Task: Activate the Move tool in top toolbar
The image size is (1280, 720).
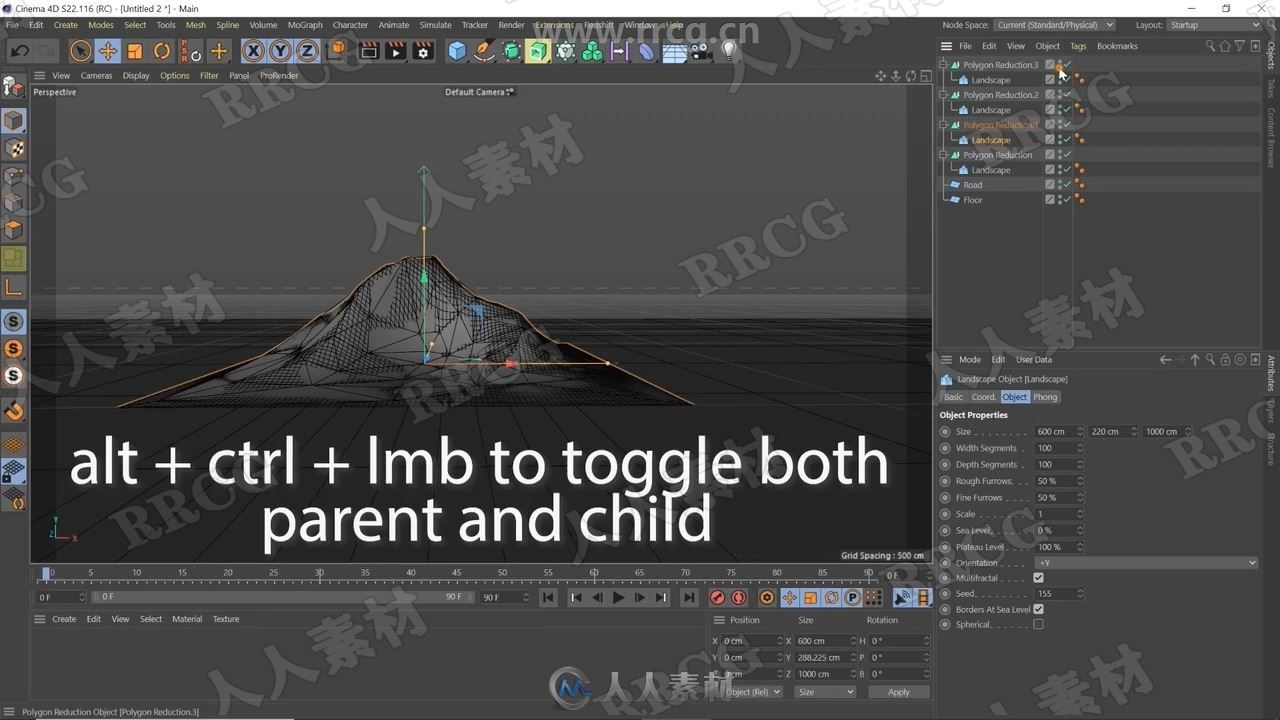Action: tap(108, 51)
